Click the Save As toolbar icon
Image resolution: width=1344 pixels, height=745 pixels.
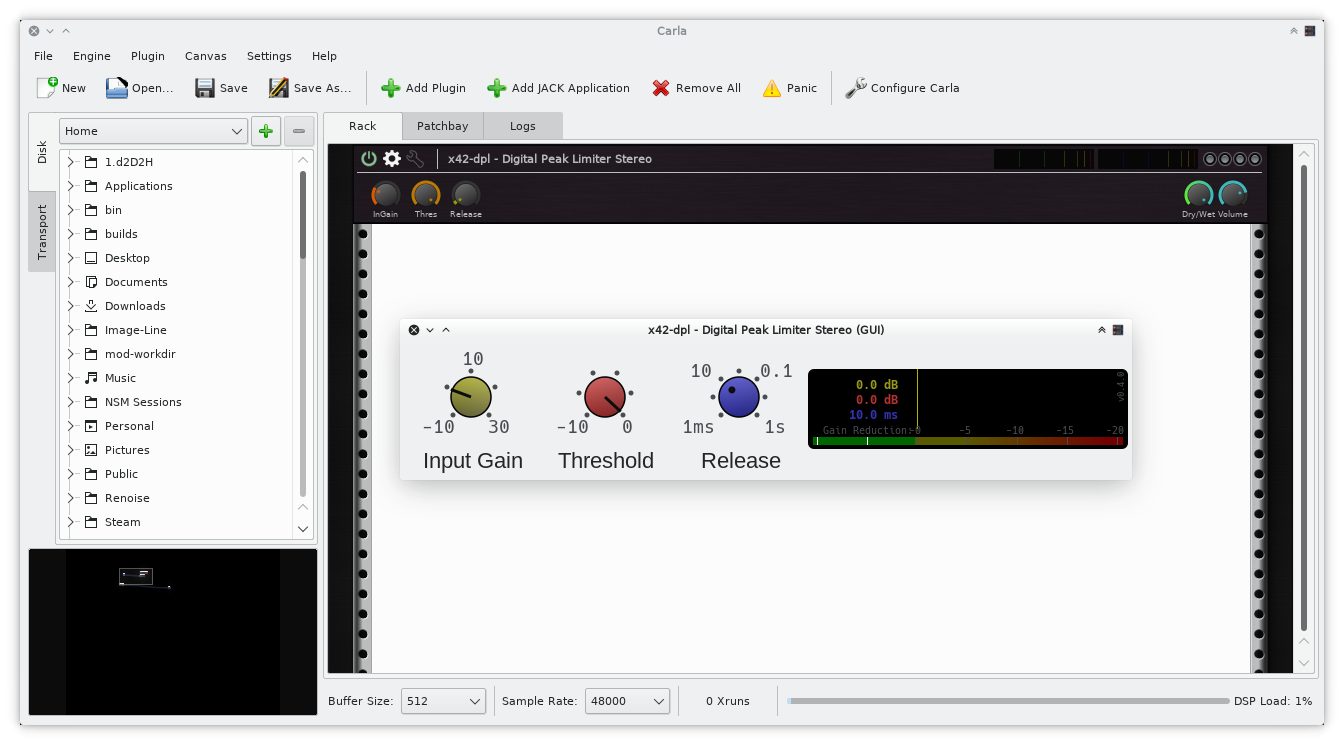279,88
